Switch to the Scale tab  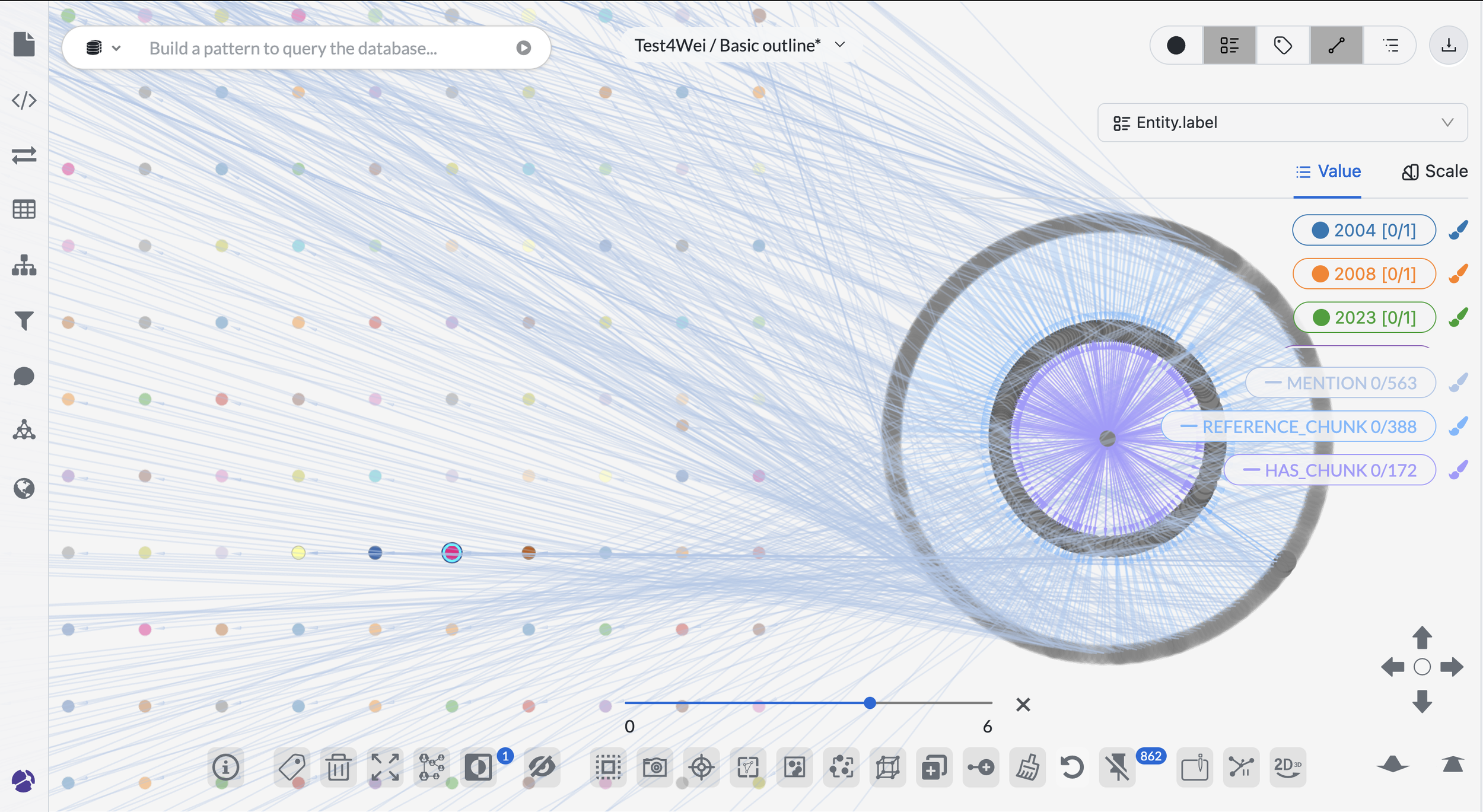click(1434, 171)
